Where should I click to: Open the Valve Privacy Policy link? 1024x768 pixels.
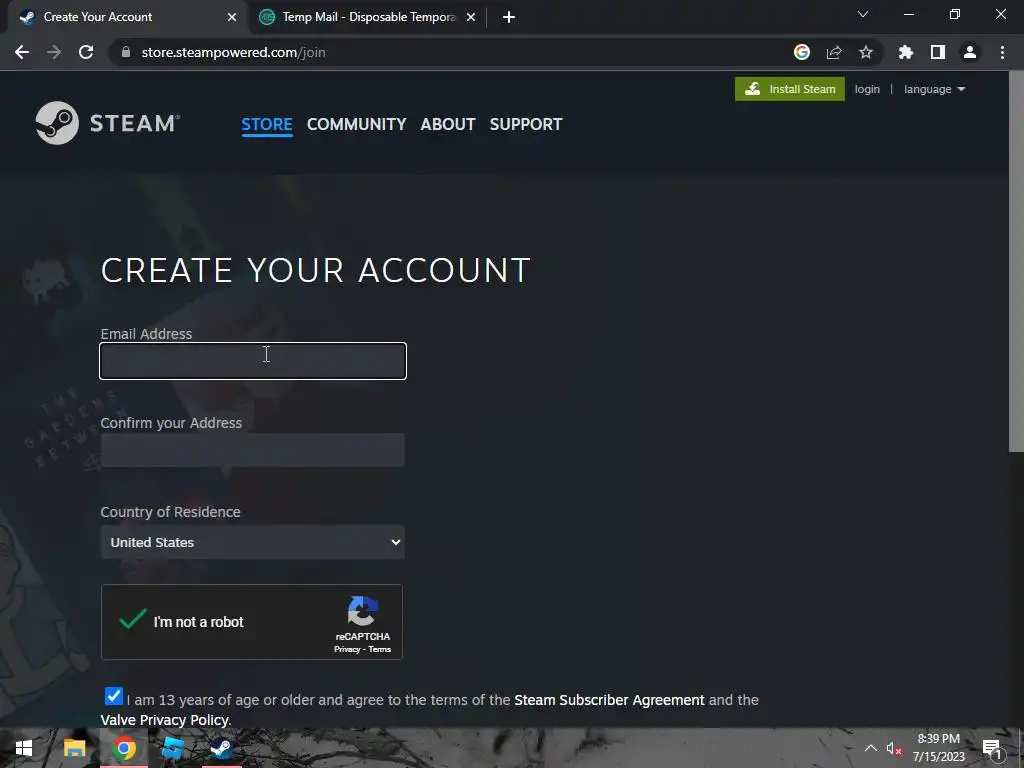tap(165, 720)
